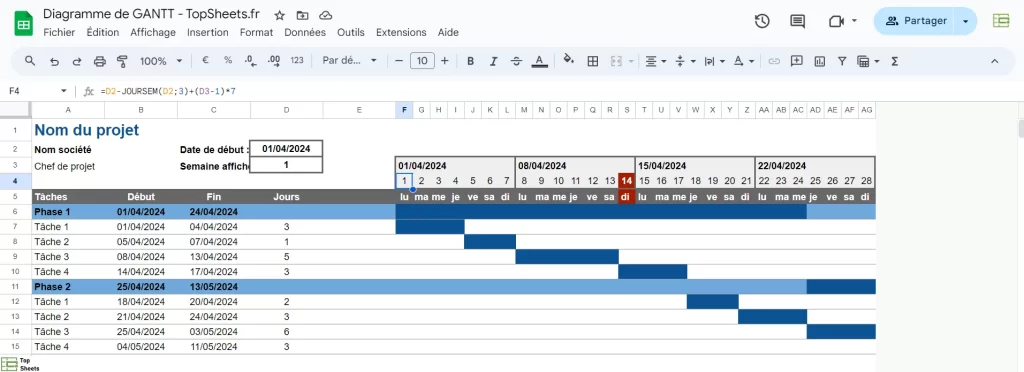Click the row 9 header
The image size is (1024, 372).
coord(15,256)
